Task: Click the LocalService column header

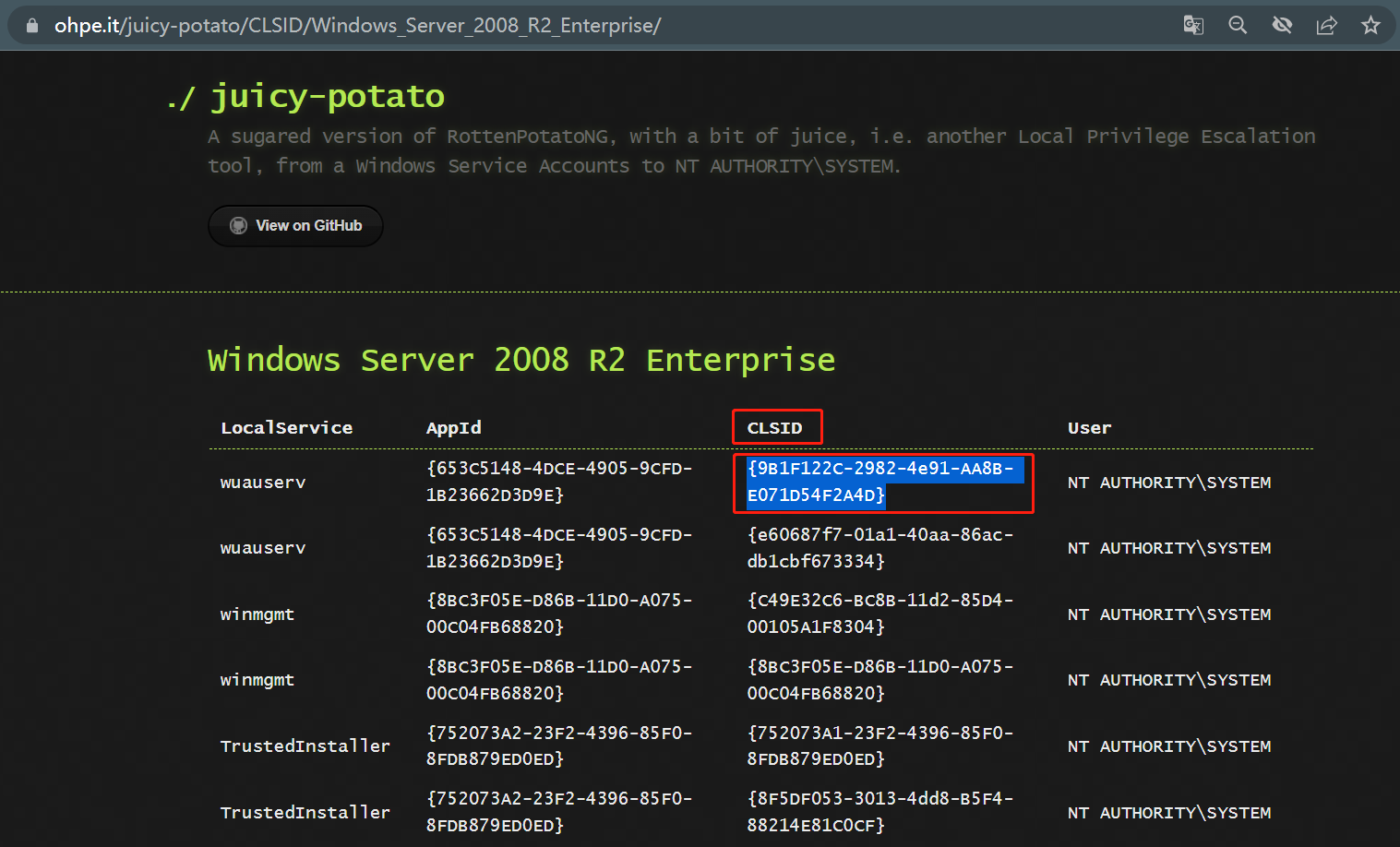Action: coord(286,428)
